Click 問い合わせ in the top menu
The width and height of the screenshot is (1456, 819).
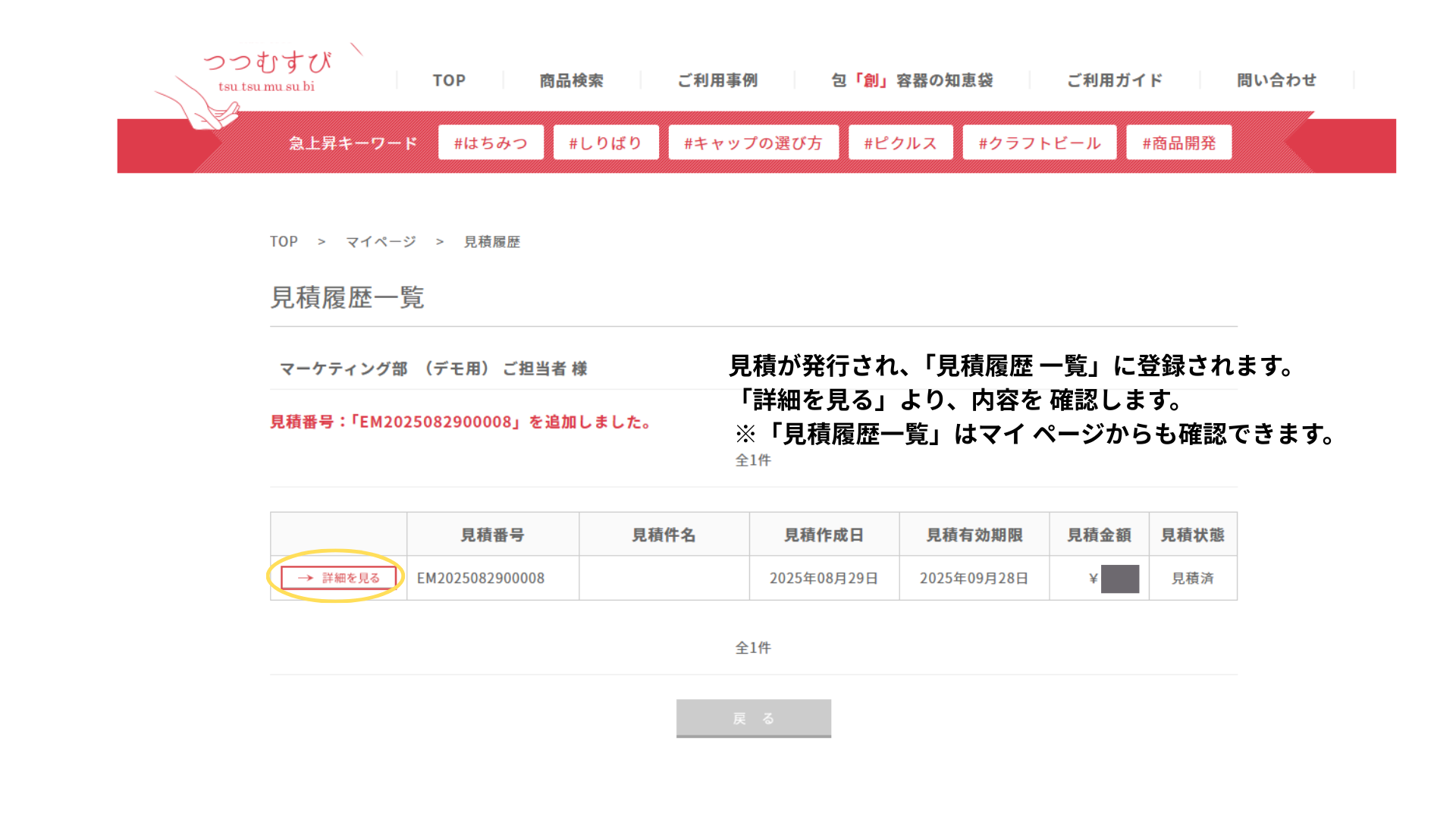1276,80
